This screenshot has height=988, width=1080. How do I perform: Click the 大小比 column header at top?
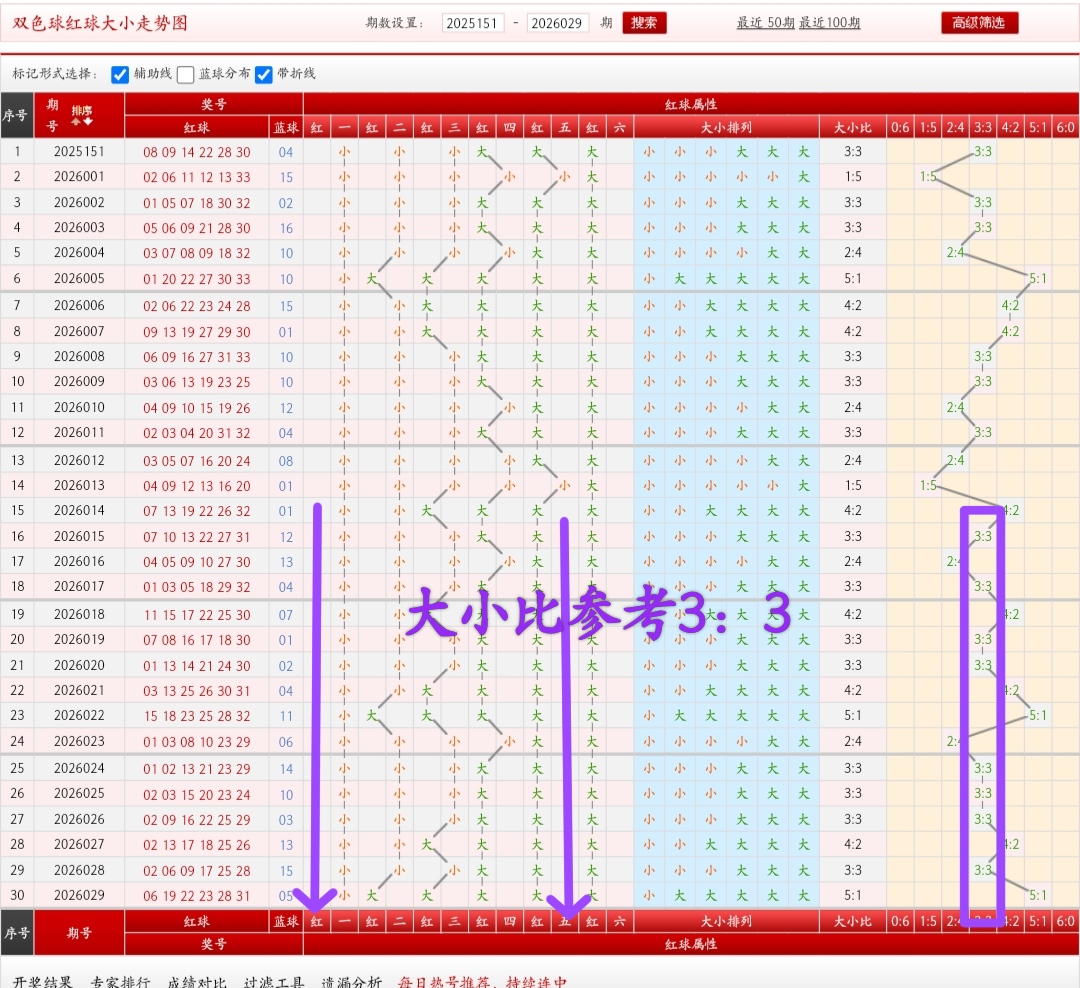(852, 127)
